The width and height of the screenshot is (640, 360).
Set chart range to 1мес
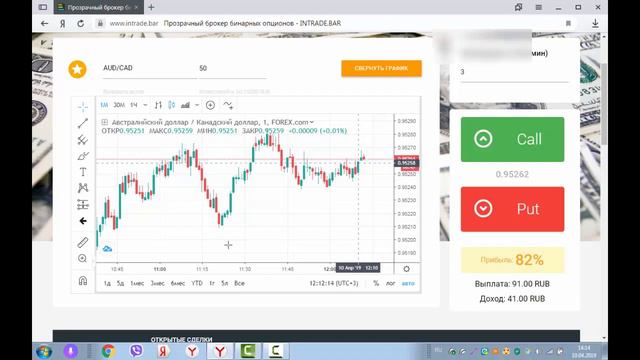(137, 283)
